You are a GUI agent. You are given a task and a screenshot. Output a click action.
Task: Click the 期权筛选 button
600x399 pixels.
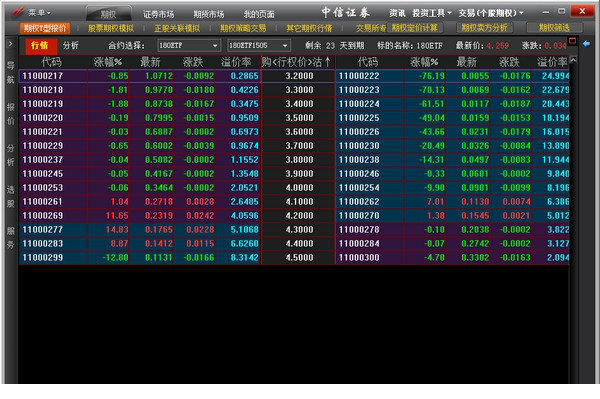[x=554, y=28]
